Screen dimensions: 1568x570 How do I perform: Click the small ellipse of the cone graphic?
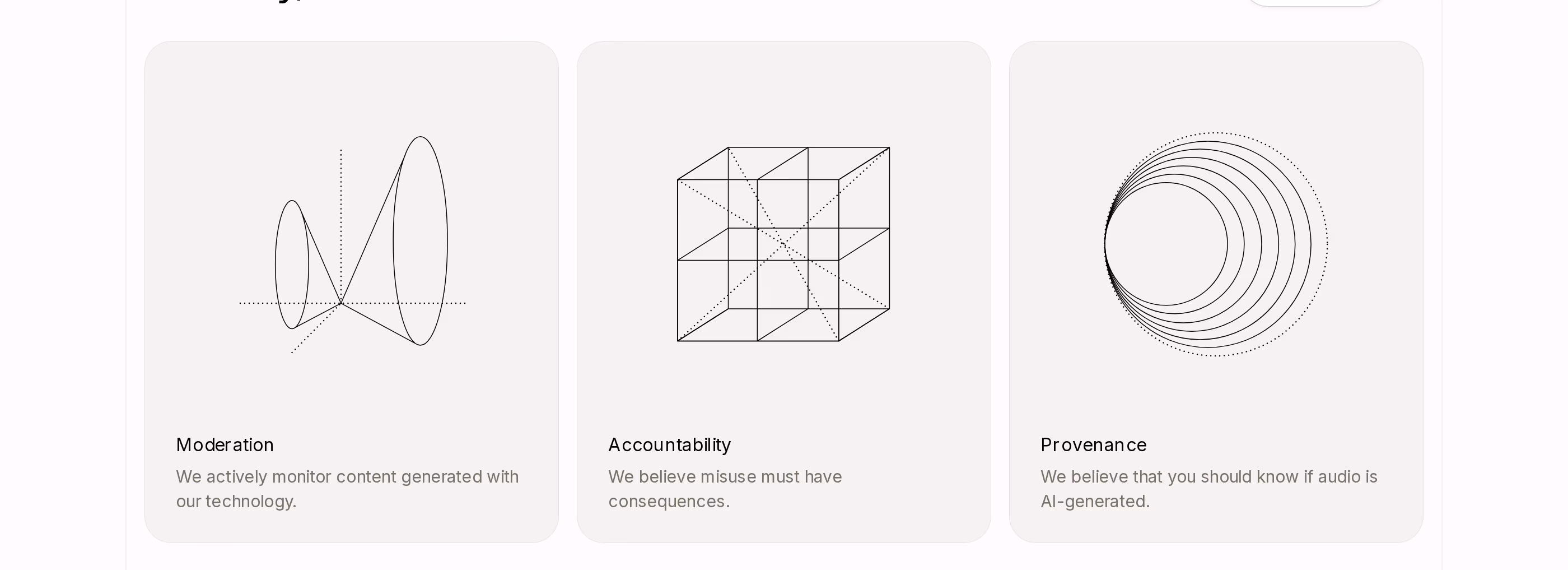tap(292, 265)
